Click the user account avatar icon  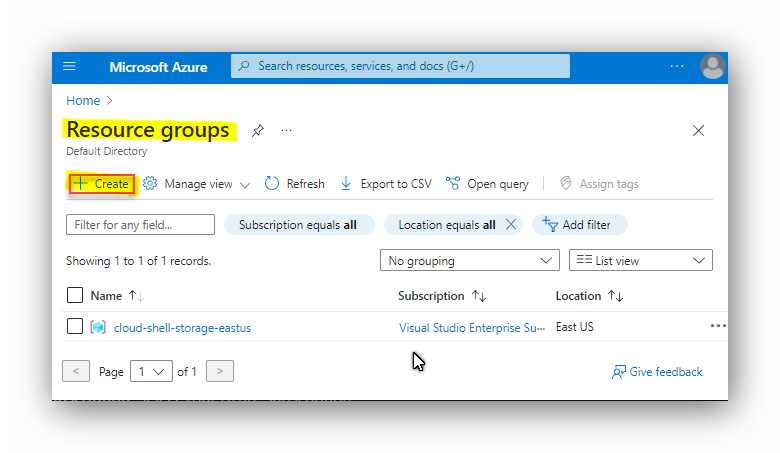point(712,67)
